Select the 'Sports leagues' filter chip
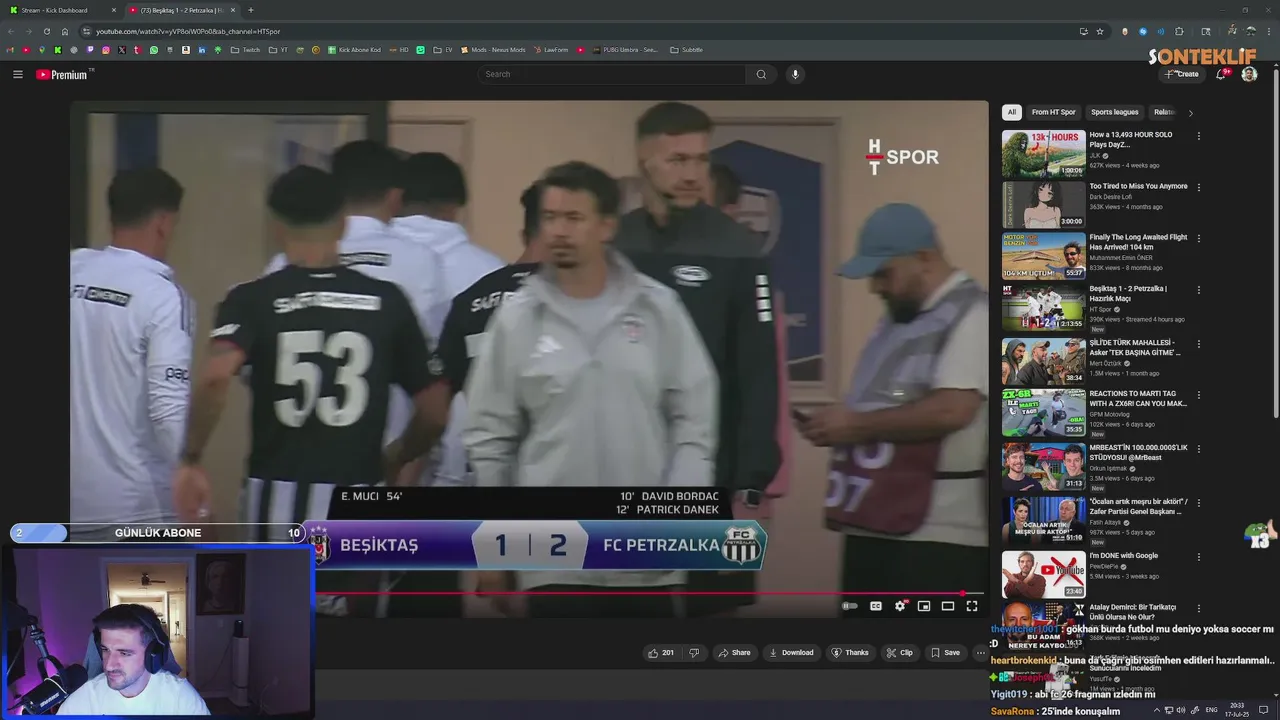The width and height of the screenshot is (1280, 720). (1114, 112)
